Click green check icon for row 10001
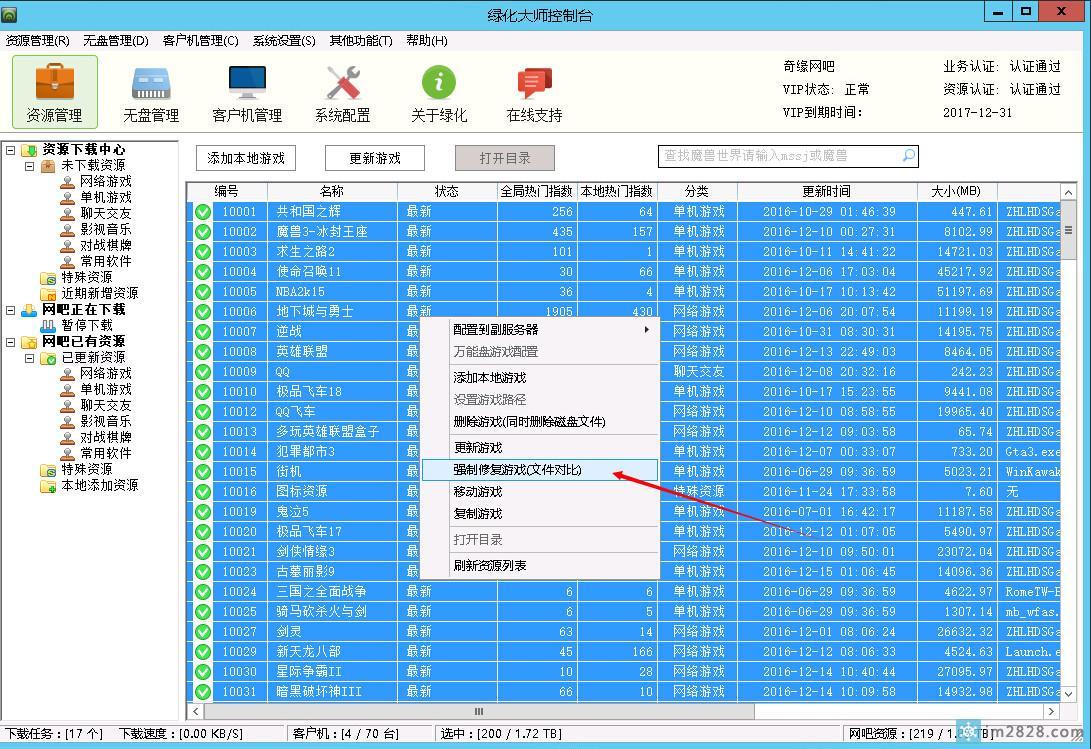 coord(203,212)
